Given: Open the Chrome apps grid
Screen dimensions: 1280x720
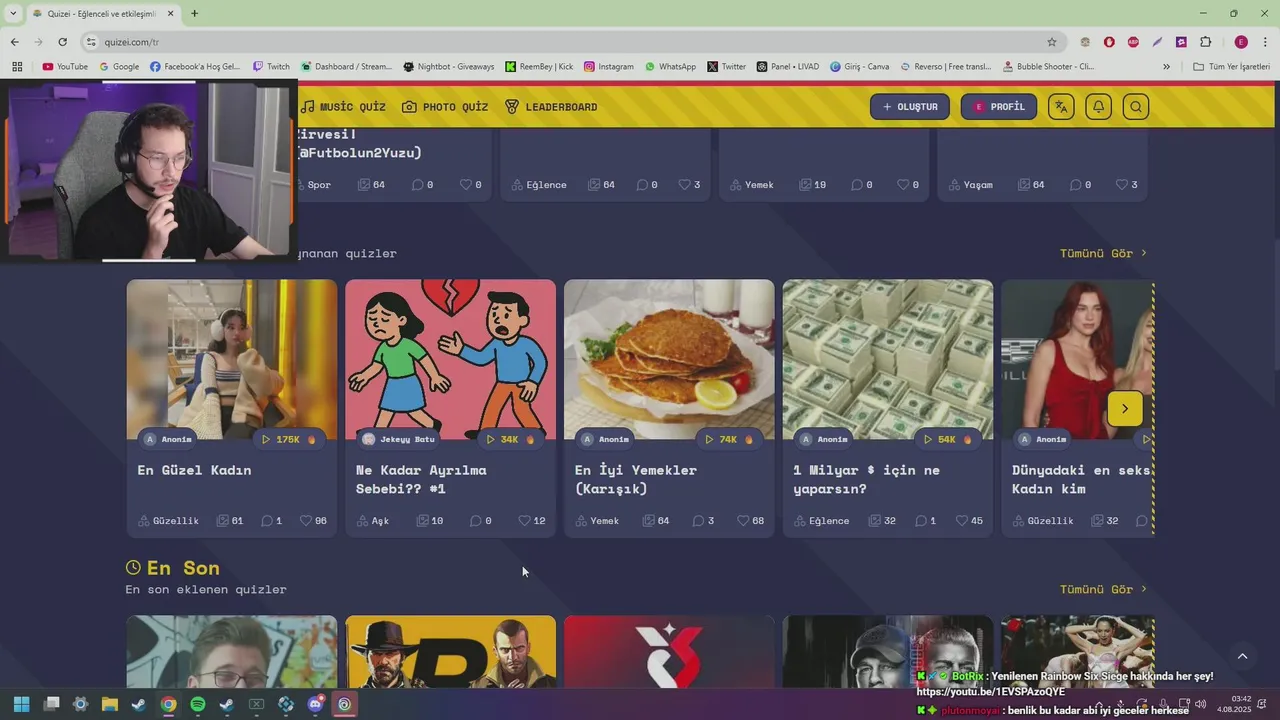Looking at the screenshot, I should pyautogui.click(x=17, y=67).
